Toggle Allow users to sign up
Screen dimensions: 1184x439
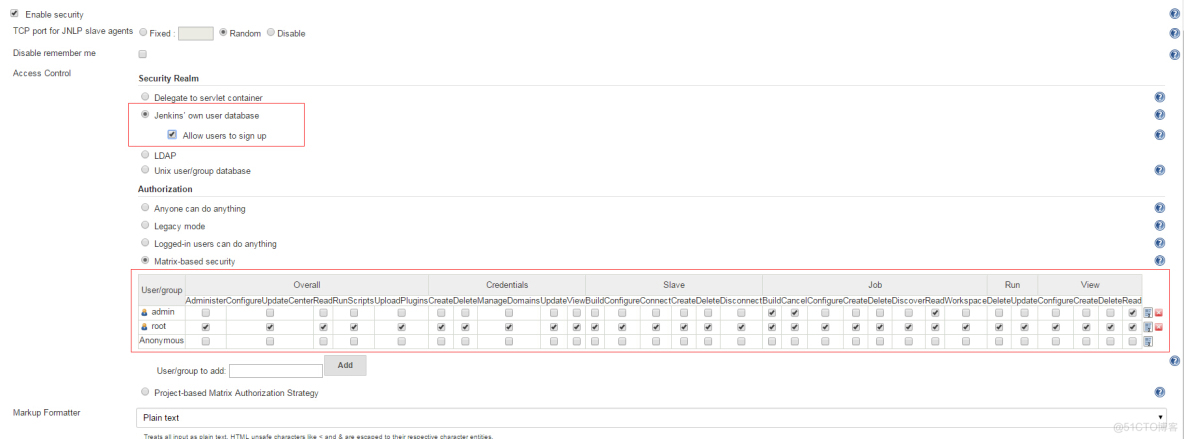(172, 135)
